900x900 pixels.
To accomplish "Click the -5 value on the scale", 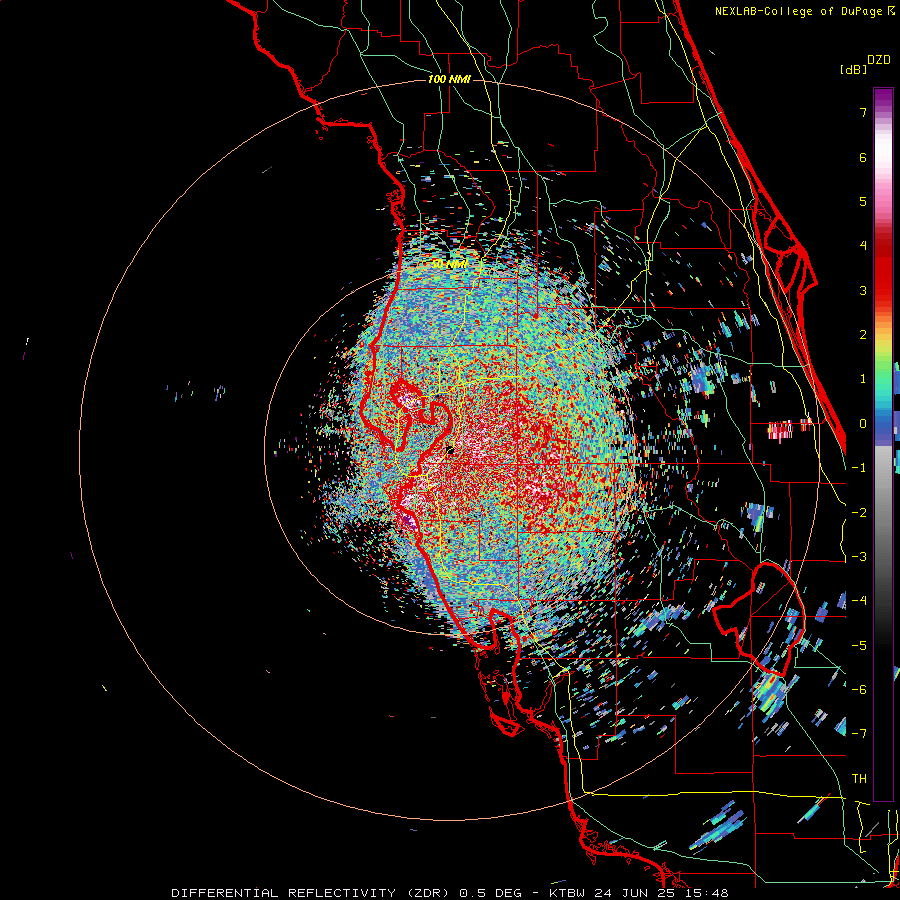I will pyautogui.click(x=859, y=646).
